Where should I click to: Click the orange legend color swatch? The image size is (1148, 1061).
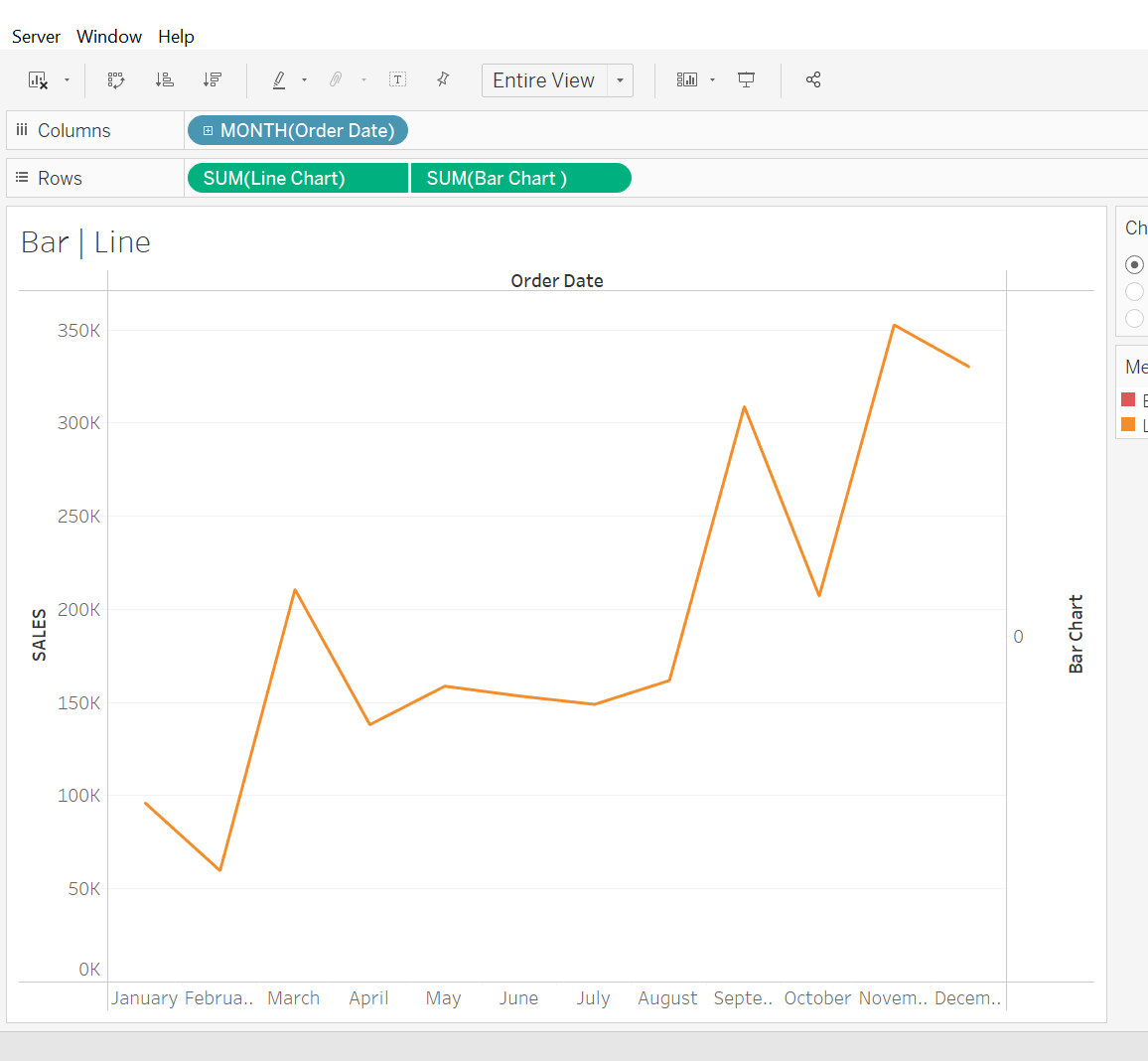pos(1128,424)
